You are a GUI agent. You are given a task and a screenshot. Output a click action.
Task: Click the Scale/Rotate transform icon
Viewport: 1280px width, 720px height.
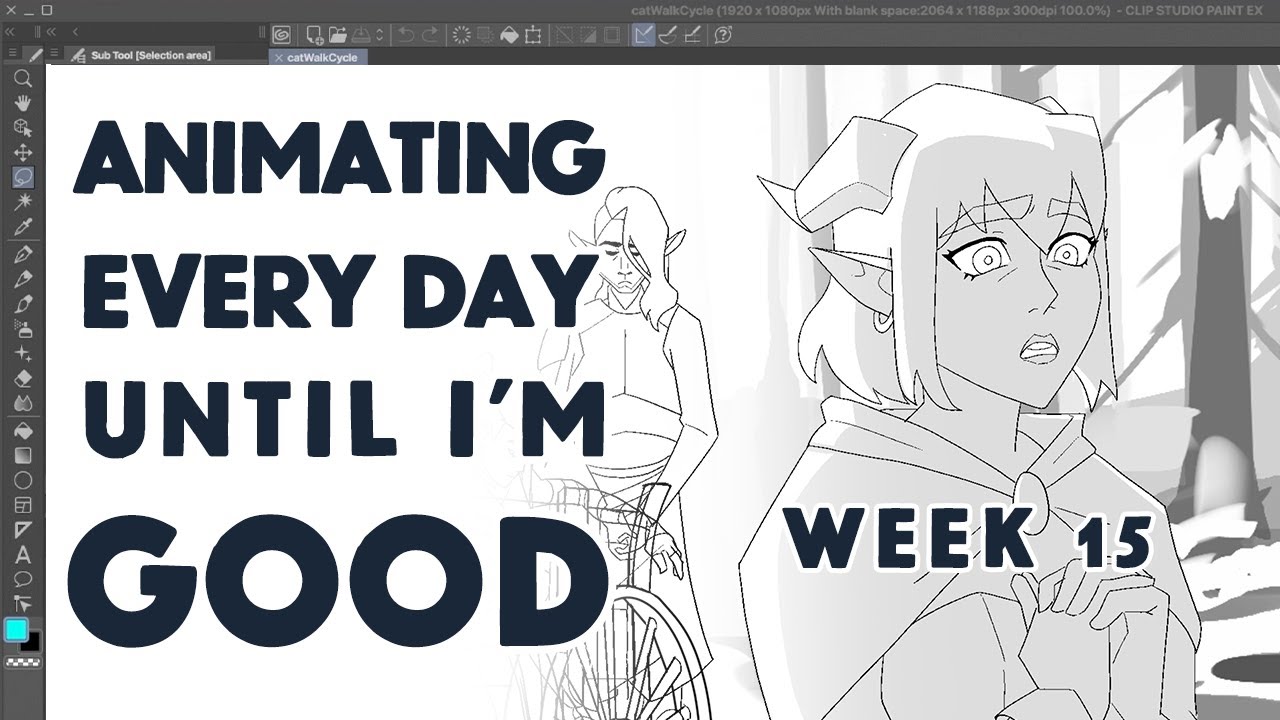point(533,35)
